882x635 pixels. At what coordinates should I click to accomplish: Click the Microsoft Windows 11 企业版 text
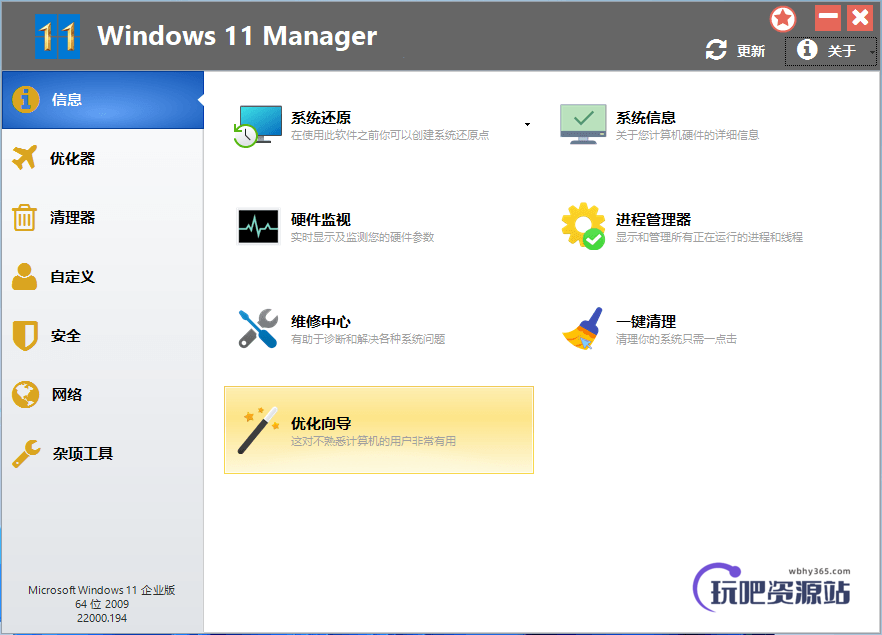(102, 590)
